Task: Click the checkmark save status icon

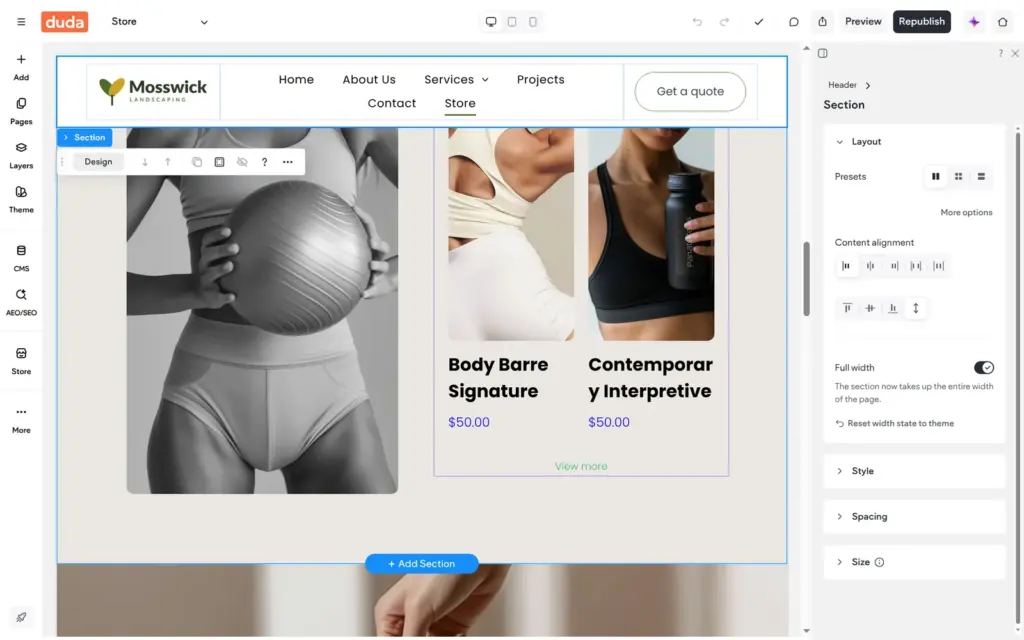Action: 758,22
